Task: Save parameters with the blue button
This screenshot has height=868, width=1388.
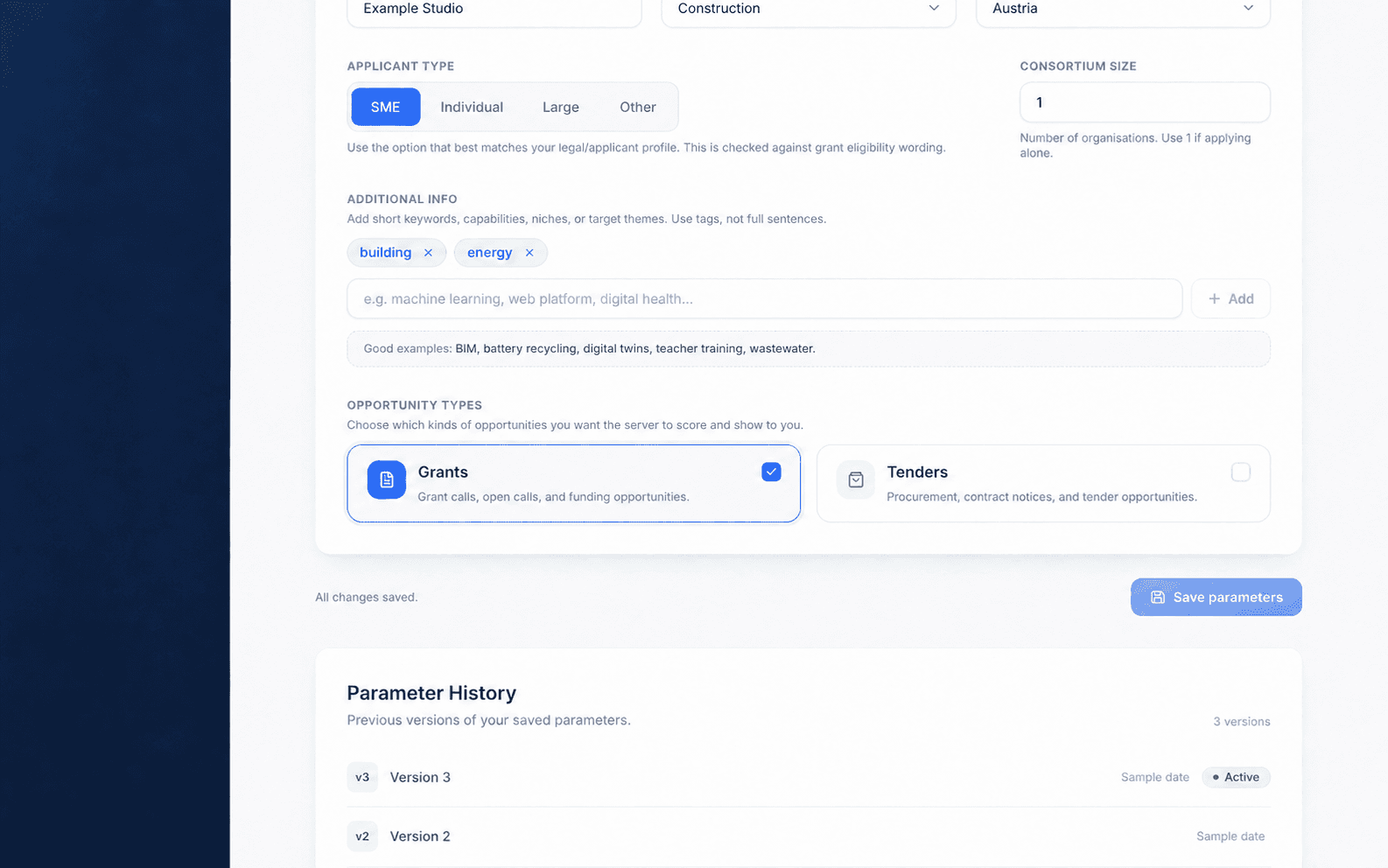Action: 1216,597
